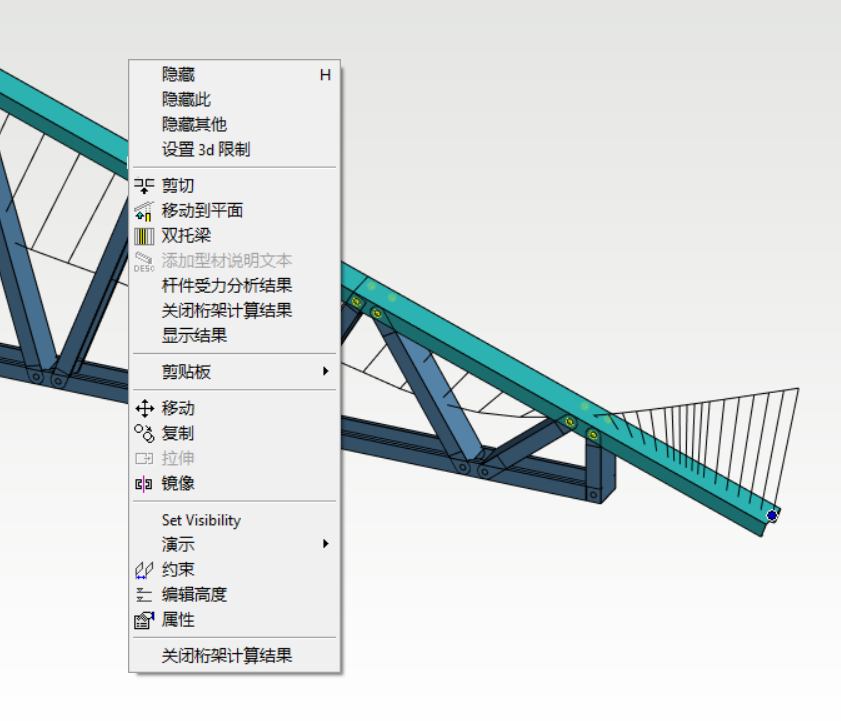Click the 演示 menu label

tap(178, 545)
